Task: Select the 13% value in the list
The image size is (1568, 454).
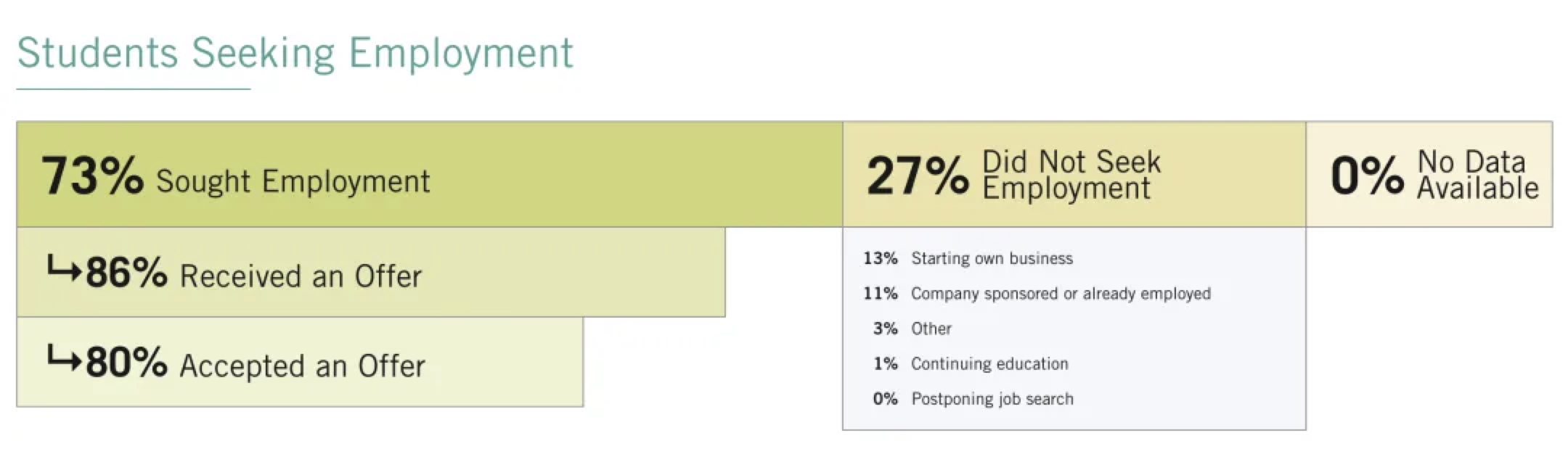Action: pos(880,258)
